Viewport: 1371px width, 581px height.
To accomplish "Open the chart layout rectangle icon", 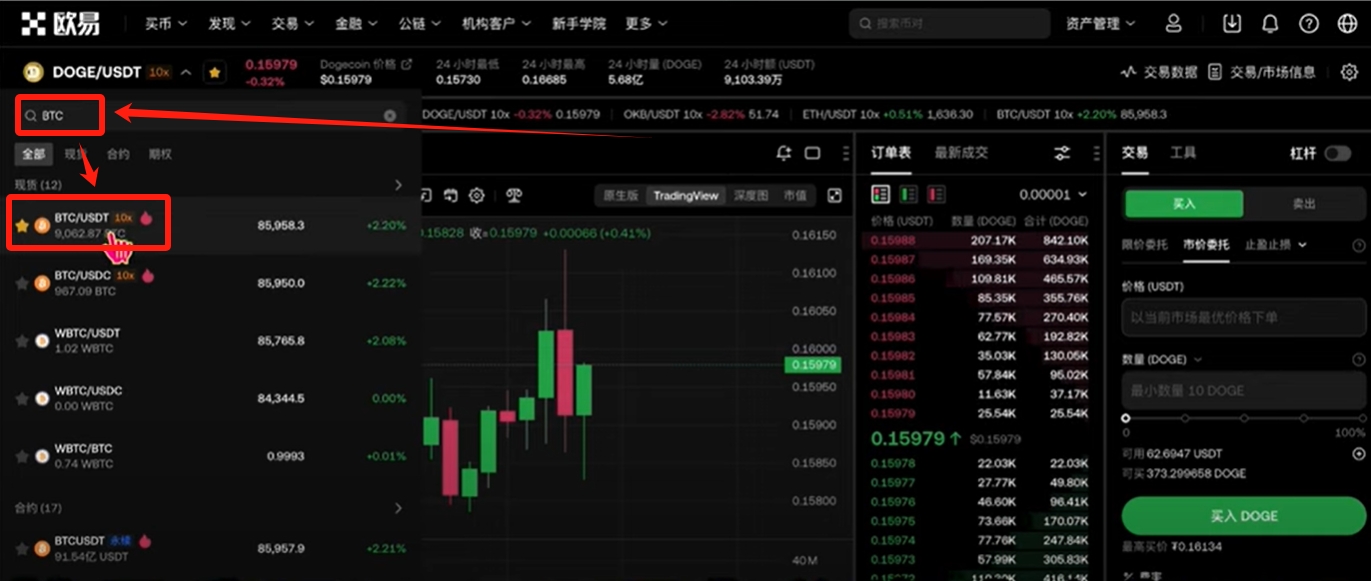I will [812, 153].
